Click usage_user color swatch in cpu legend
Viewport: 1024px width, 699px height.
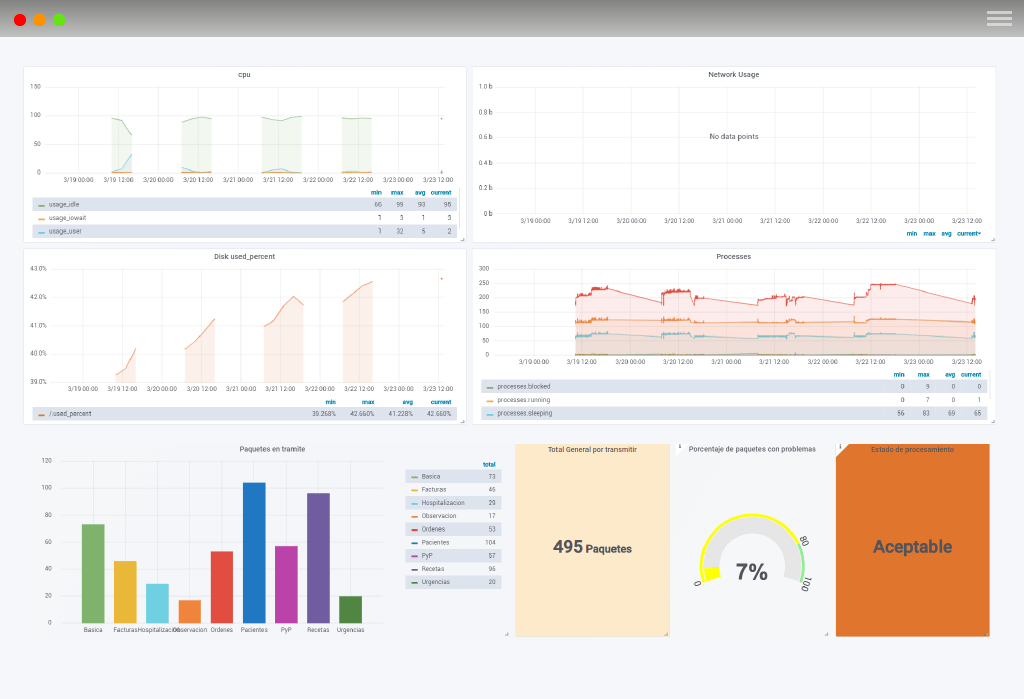click(x=41, y=231)
